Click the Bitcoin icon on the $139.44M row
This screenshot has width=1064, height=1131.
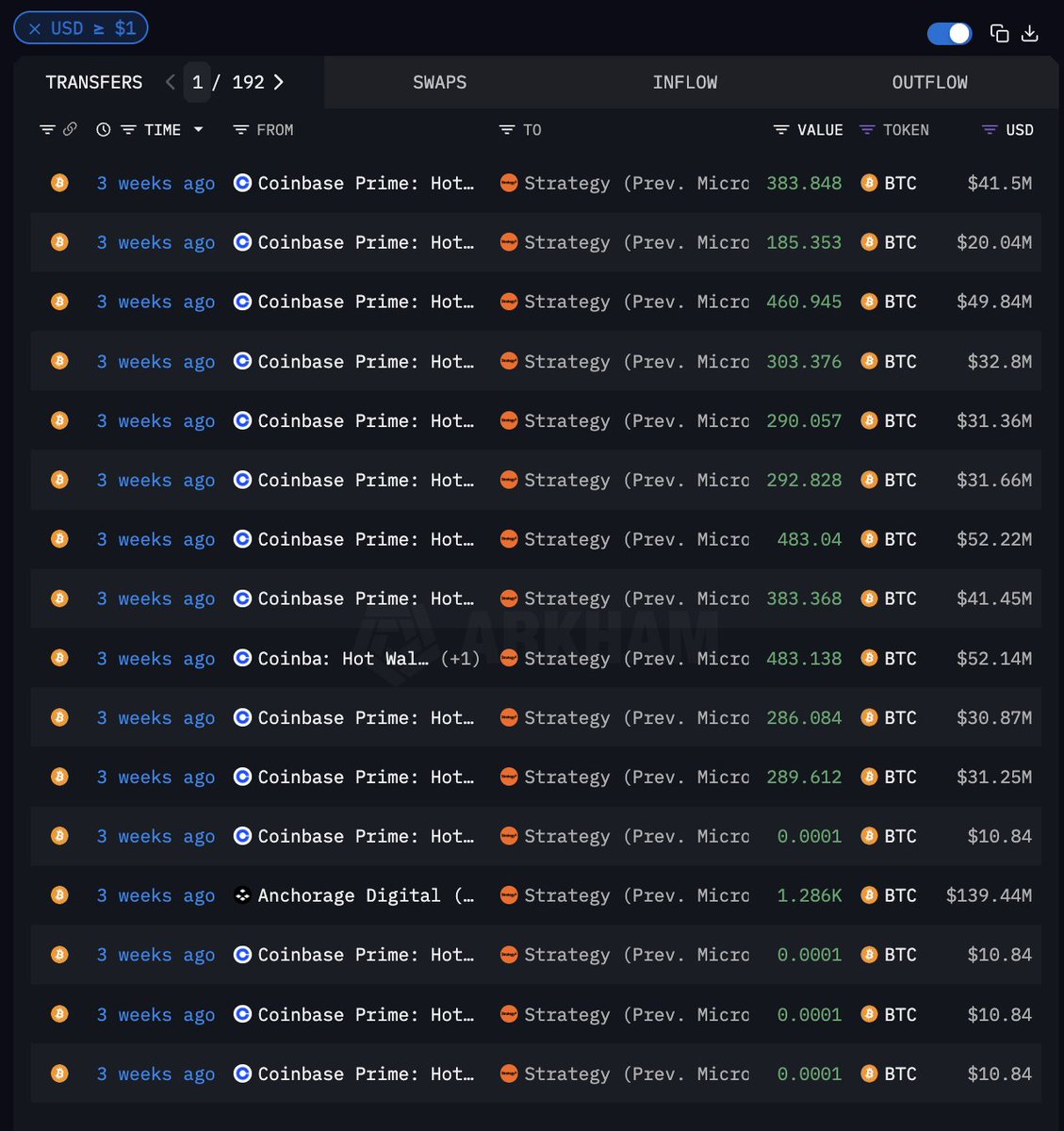[59, 895]
